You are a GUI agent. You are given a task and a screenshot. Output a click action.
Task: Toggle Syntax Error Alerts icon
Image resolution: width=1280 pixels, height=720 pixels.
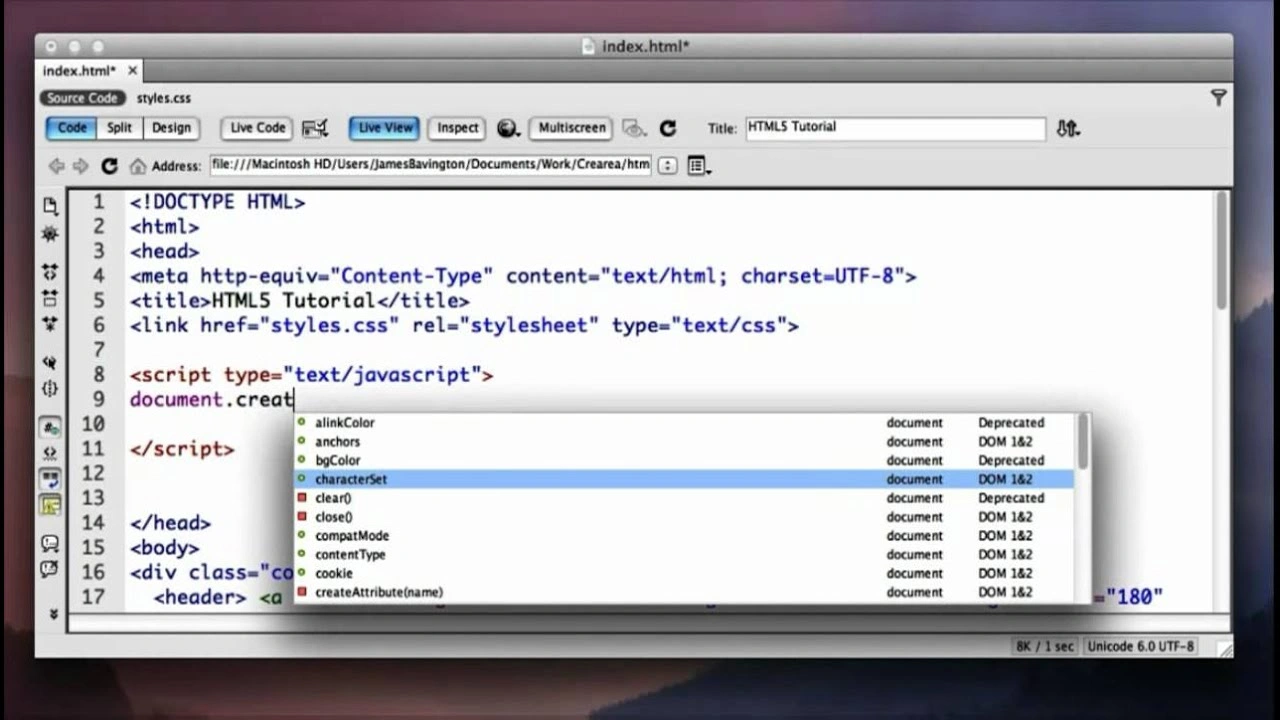pos(50,505)
